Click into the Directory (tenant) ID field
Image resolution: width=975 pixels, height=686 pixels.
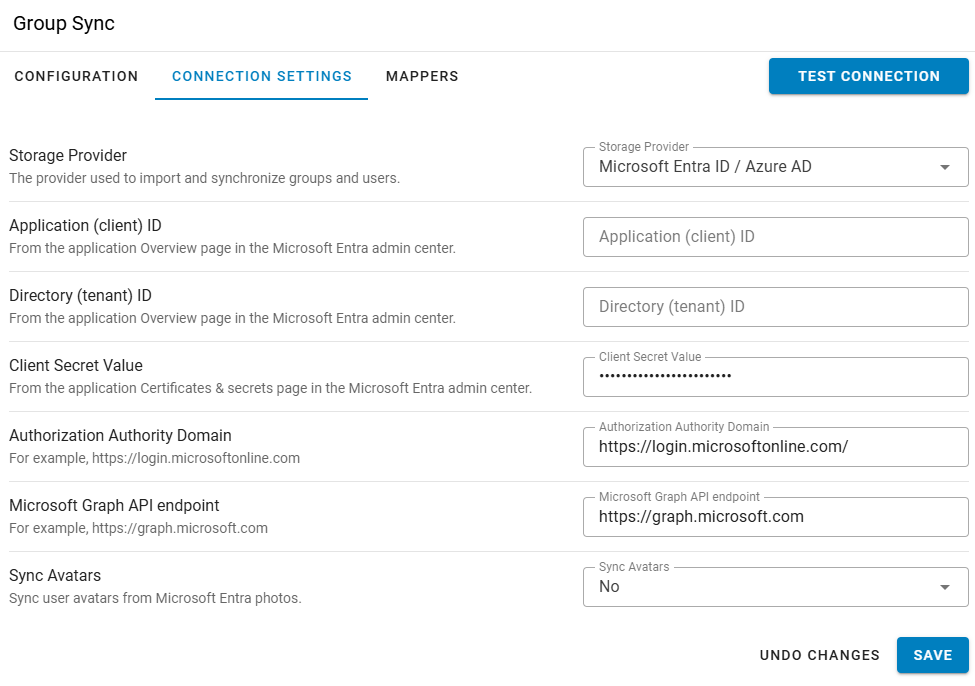775,307
